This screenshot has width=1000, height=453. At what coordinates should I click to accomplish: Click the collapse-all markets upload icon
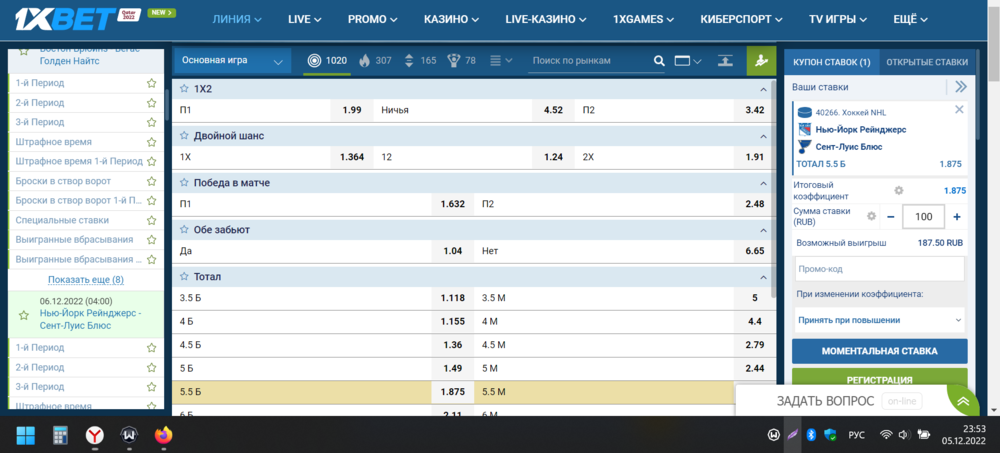point(725,61)
